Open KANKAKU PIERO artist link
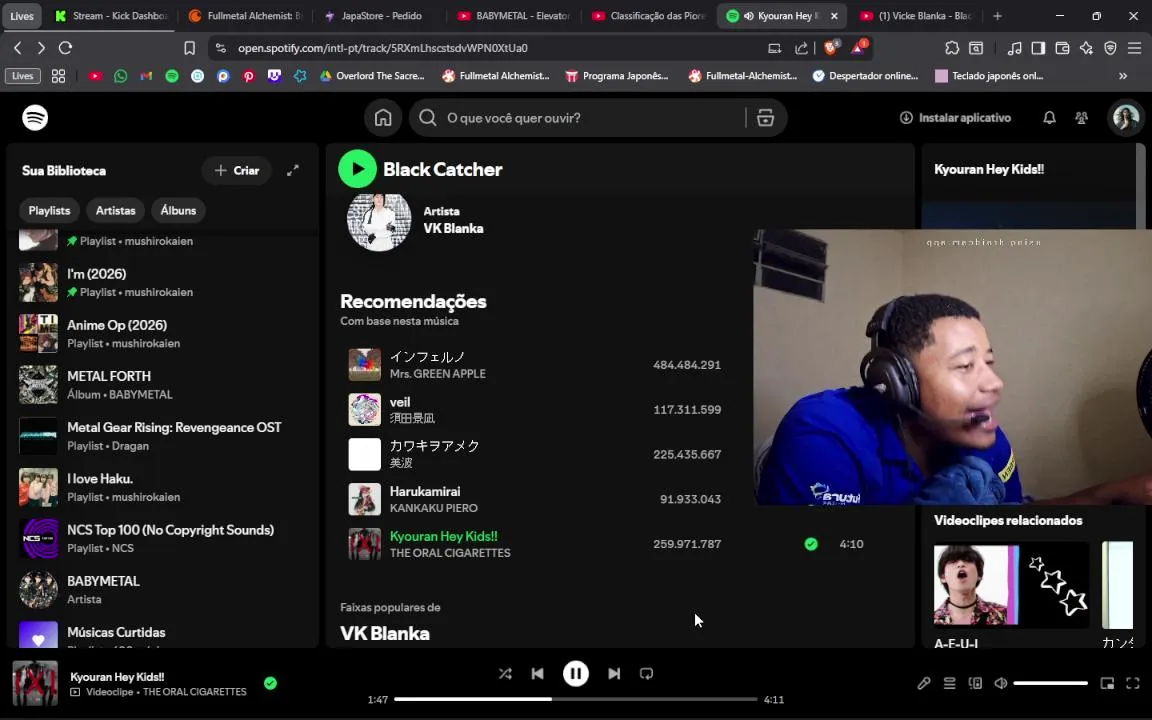Image resolution: width=1152 pixels, height=720 pixels. tap(433, 508)
